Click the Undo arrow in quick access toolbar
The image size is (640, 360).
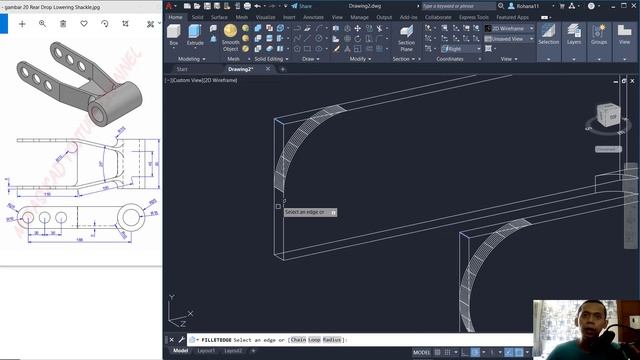click(258, 6)
